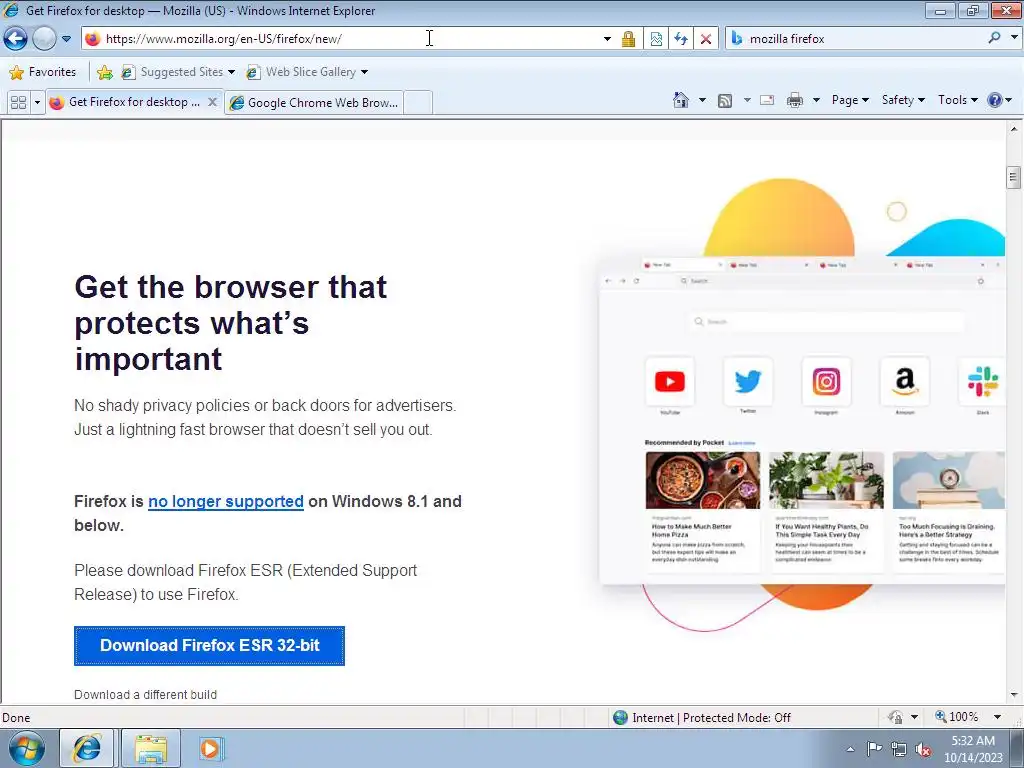Image resolution: width=1024 pixels, height=768 pixels.
Task: Open the search provider dropdown arrow
Action: 1014,37
